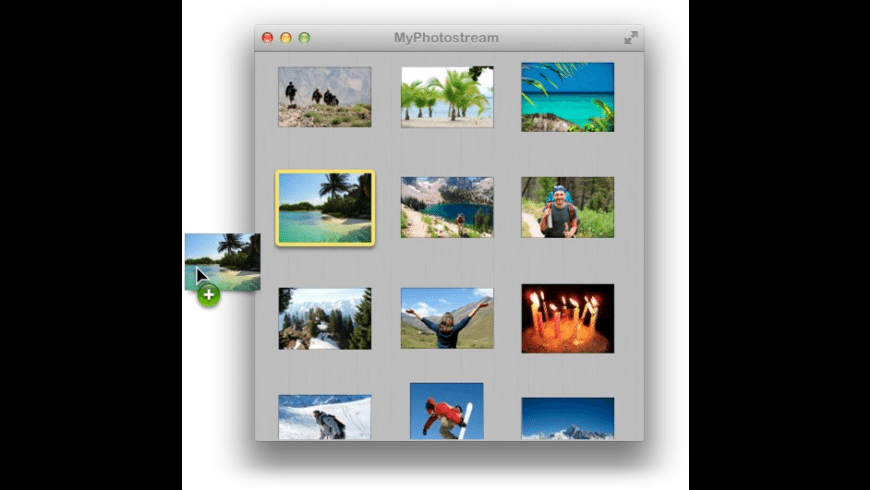The width and height of the screenshot is (870, 490).
Task: Select the mountain peak under blue sky photo
Action: tap(568, 418)
